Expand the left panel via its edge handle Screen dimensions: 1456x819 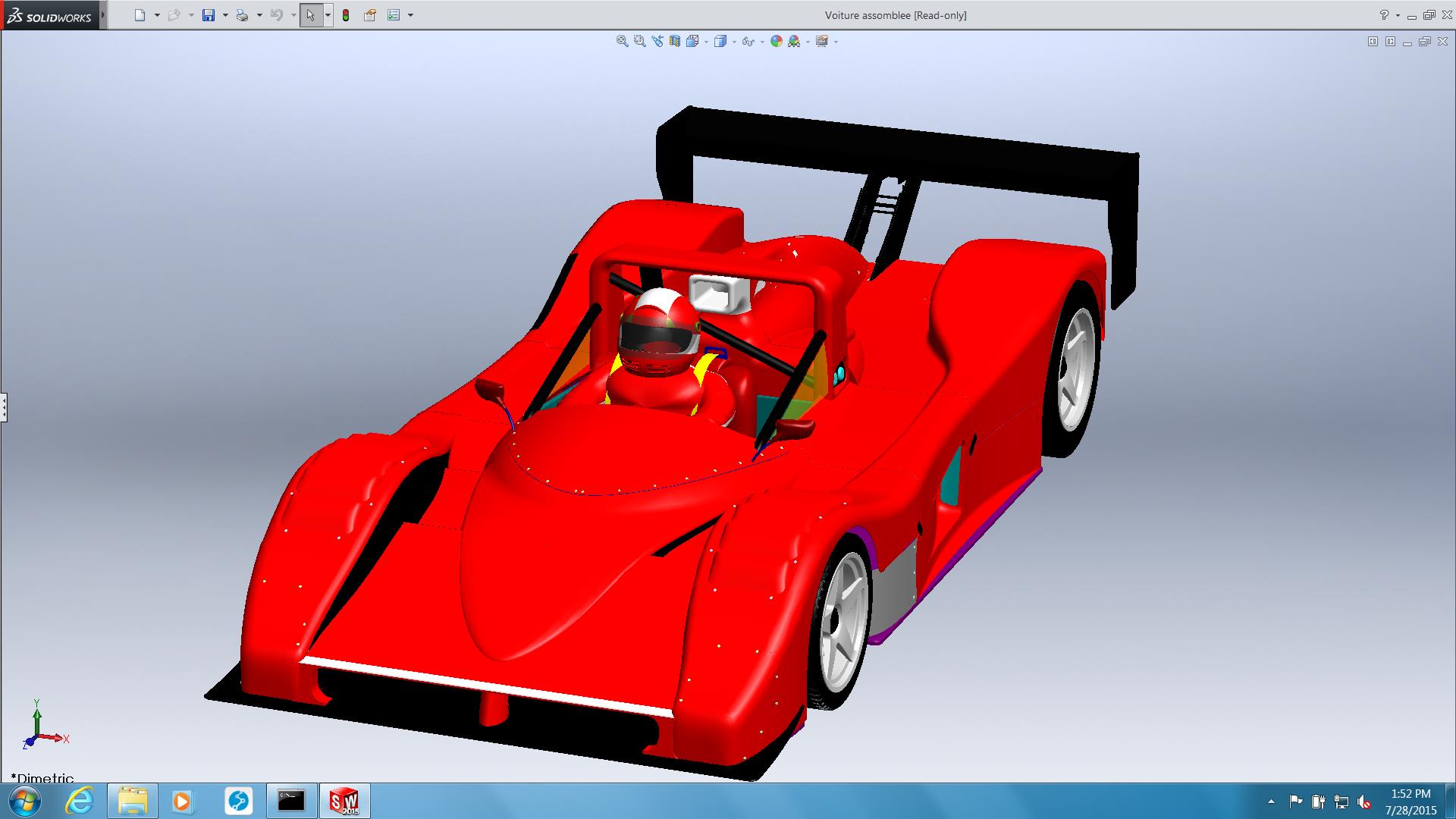[4, 407]
